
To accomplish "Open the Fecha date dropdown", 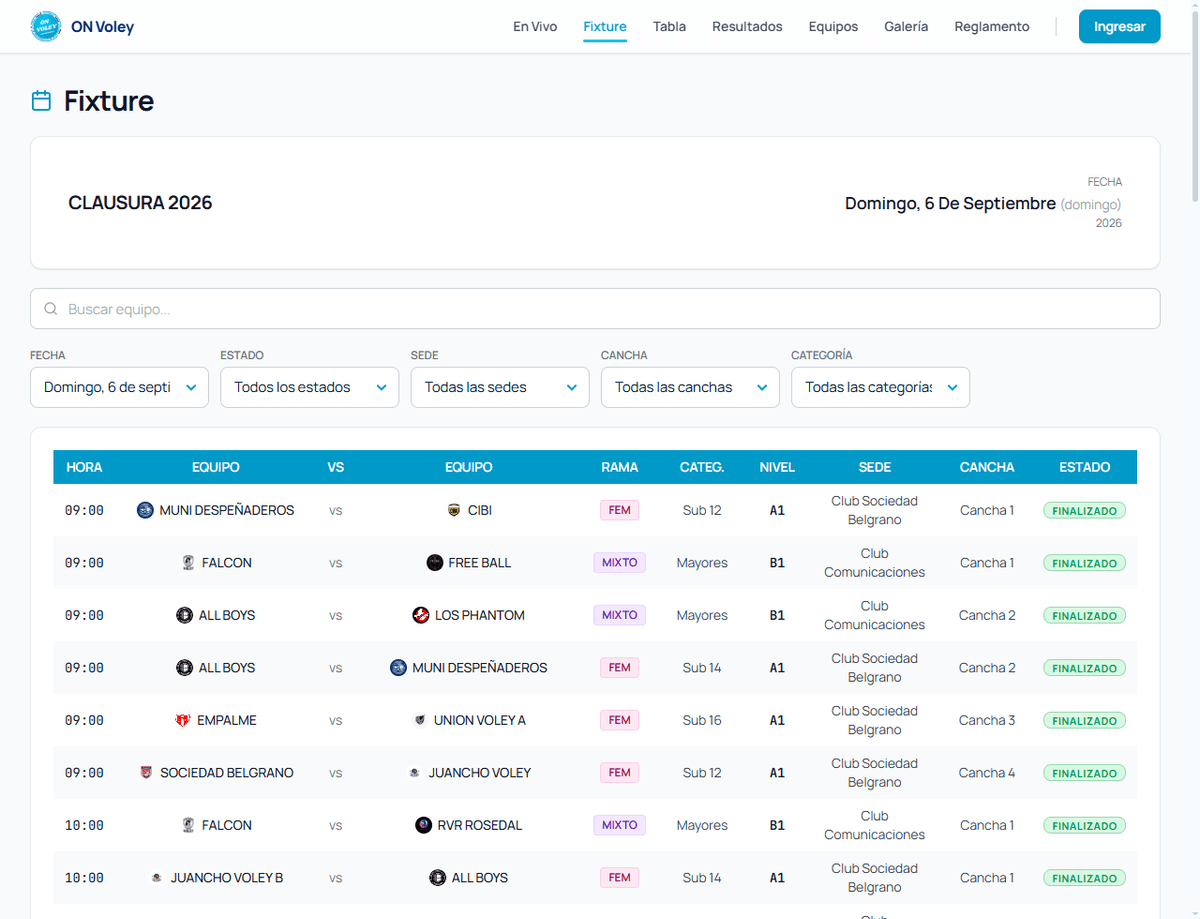I will [x=119, y=387].
